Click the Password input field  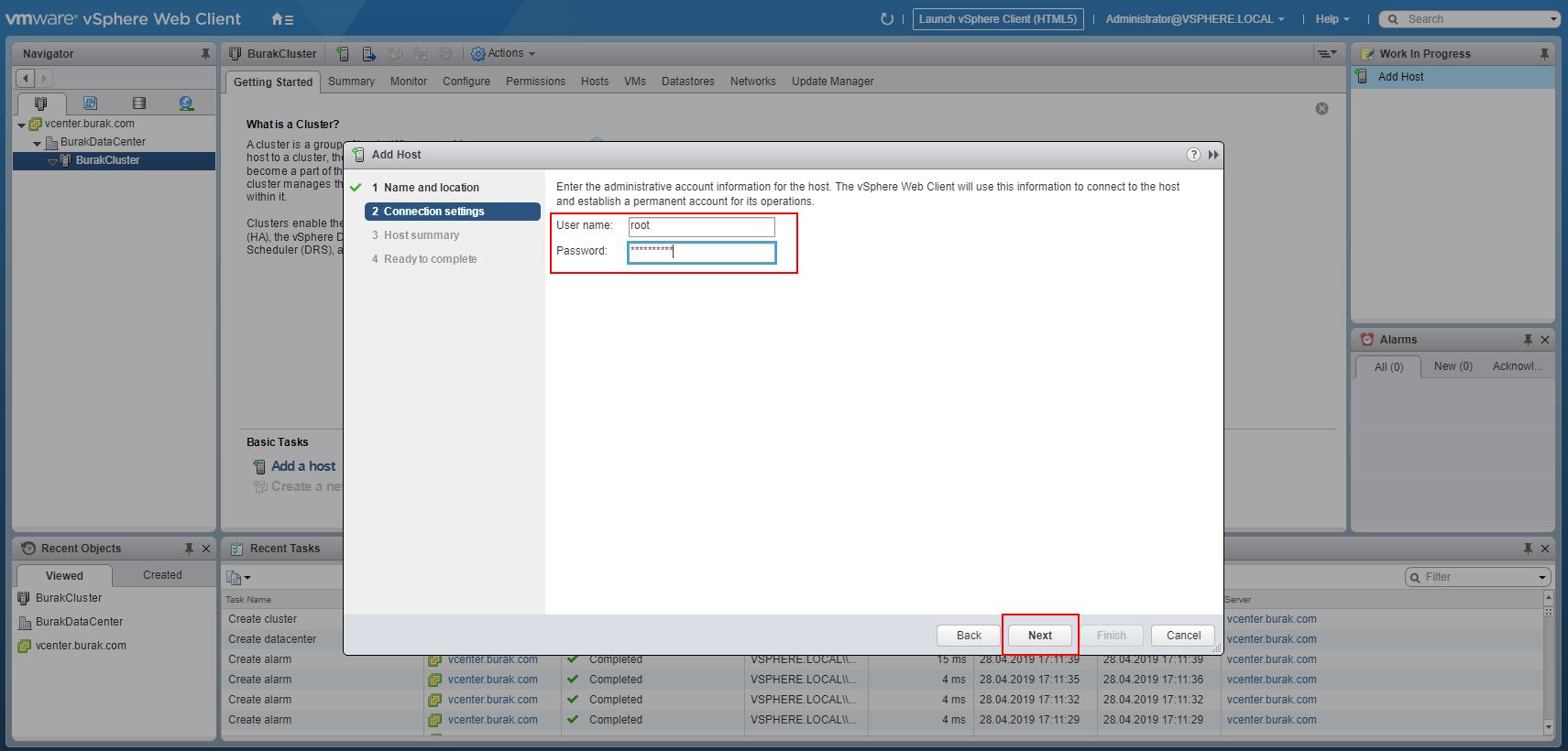coord(702,252)
